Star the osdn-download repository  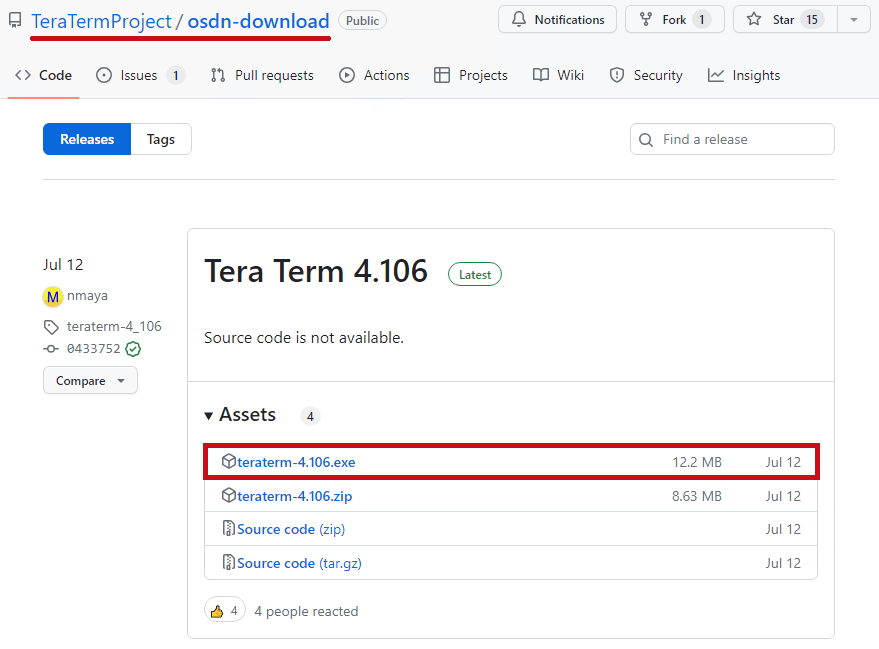tap(785, 20)
